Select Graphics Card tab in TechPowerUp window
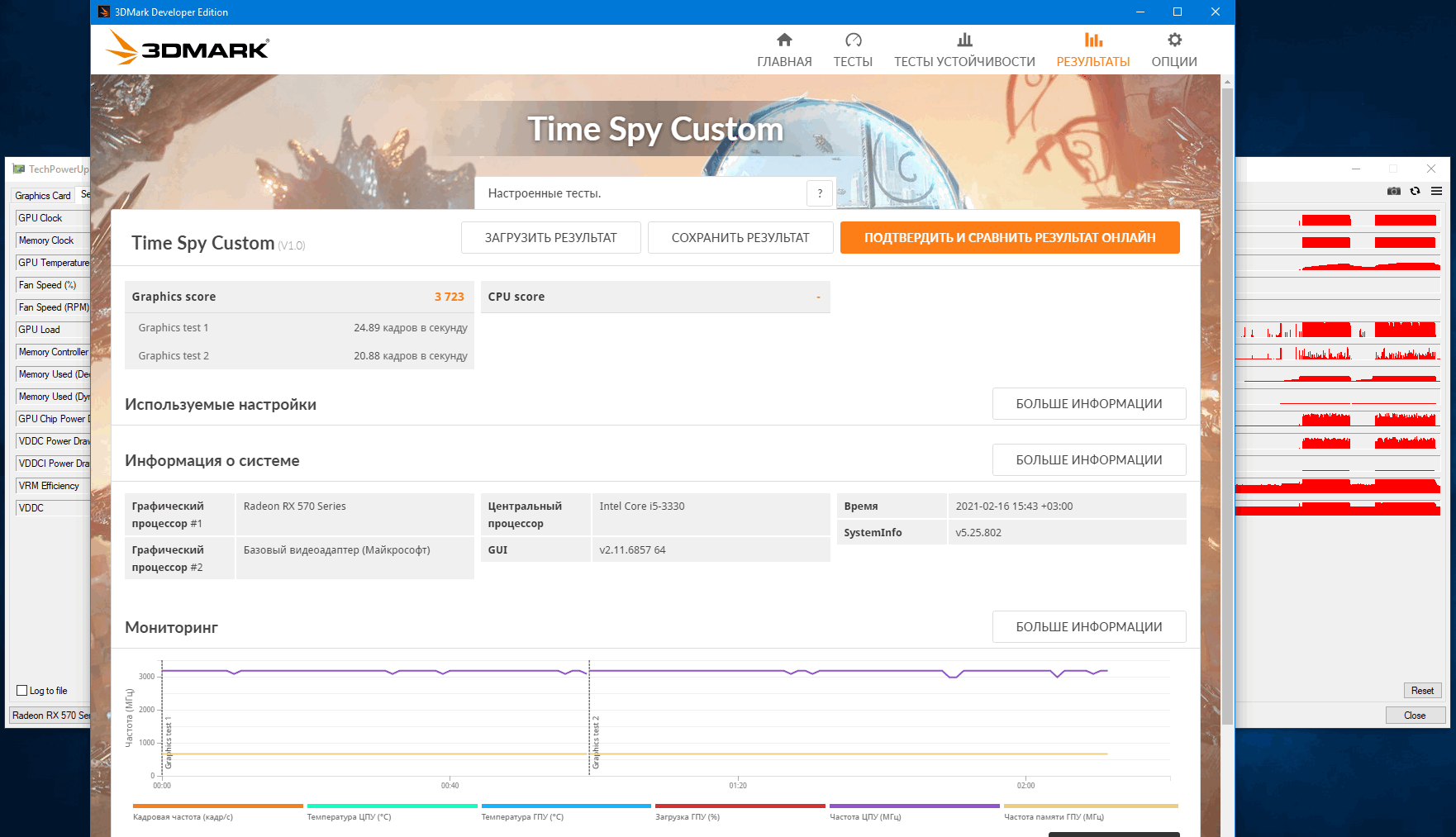The width and height of the screenshot is (1456, 837). [43, 196]
